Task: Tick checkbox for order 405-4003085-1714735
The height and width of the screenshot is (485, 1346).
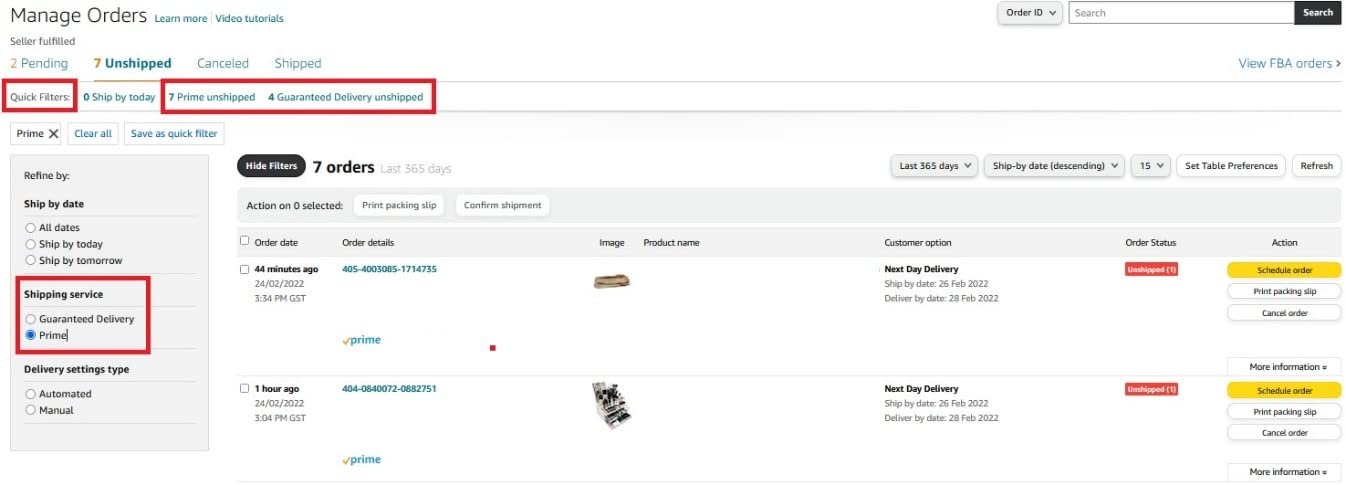Action: (x=245, y=269)
